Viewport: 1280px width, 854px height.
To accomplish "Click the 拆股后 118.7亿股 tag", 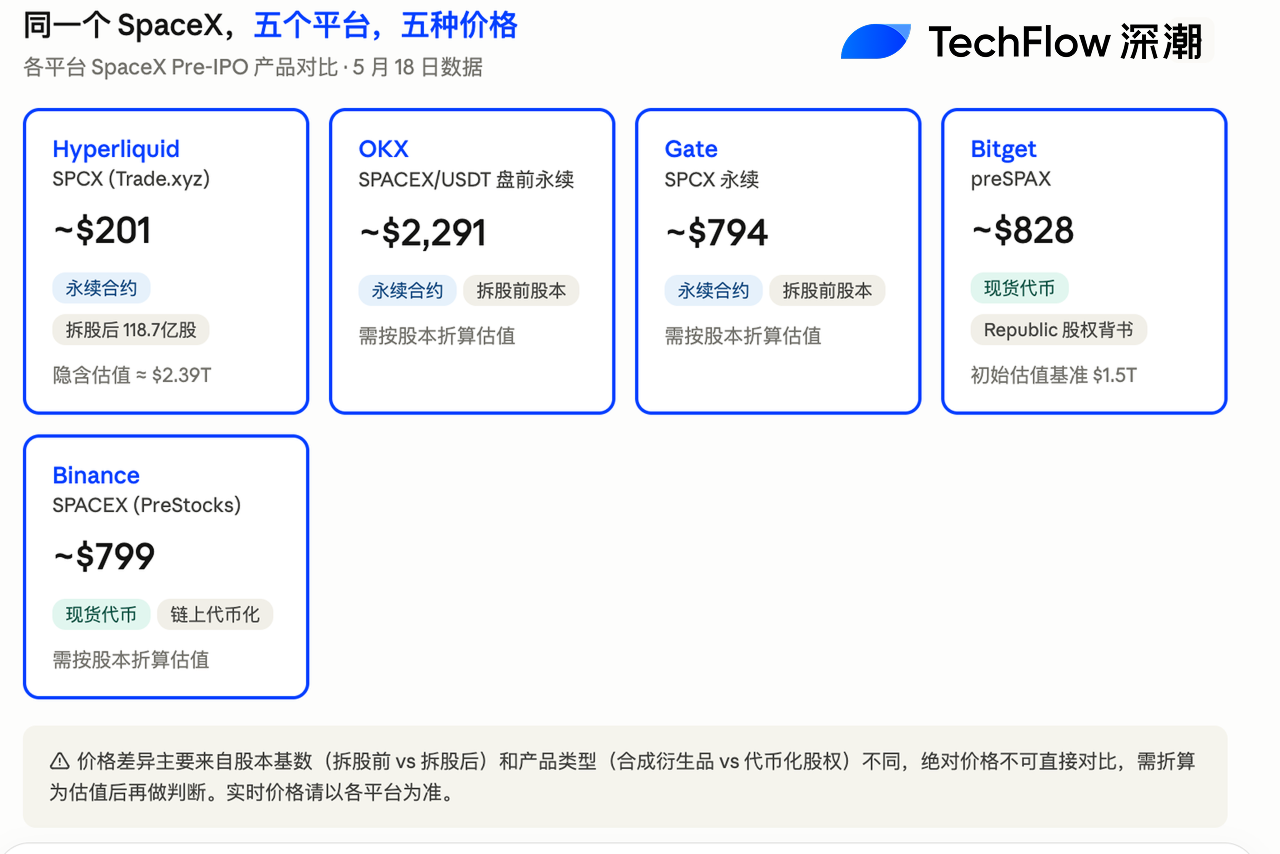I will point(131,330).
